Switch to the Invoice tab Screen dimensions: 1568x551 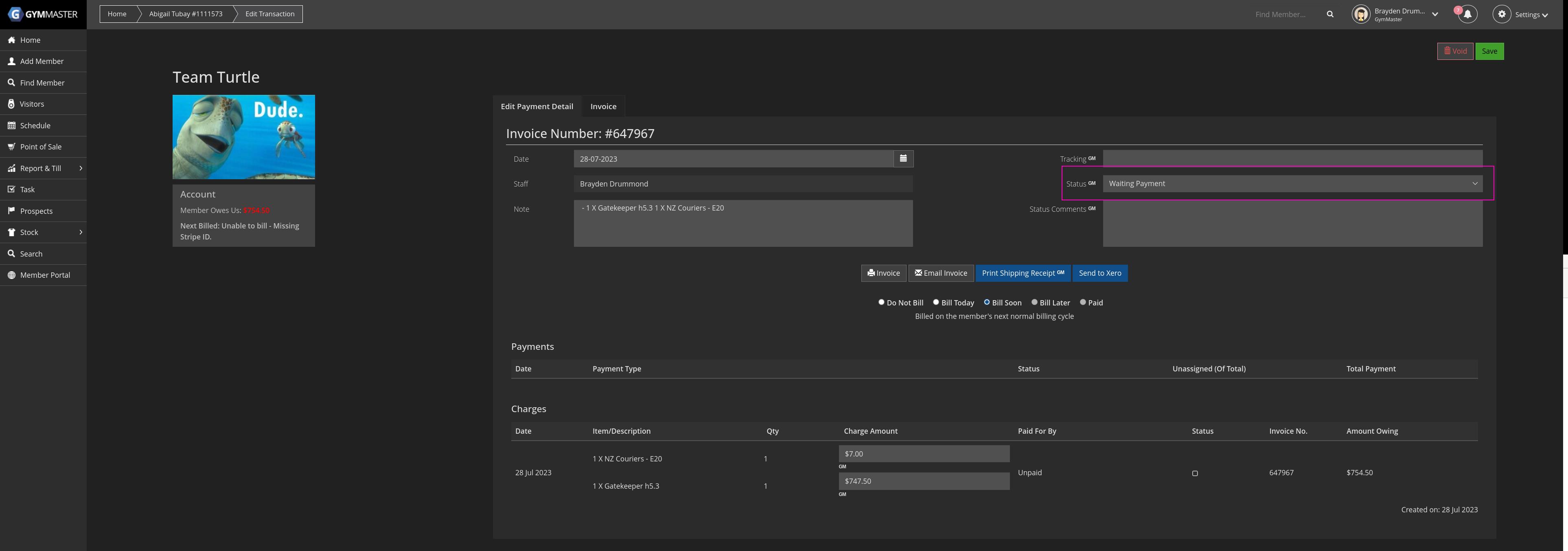(603, 107)
